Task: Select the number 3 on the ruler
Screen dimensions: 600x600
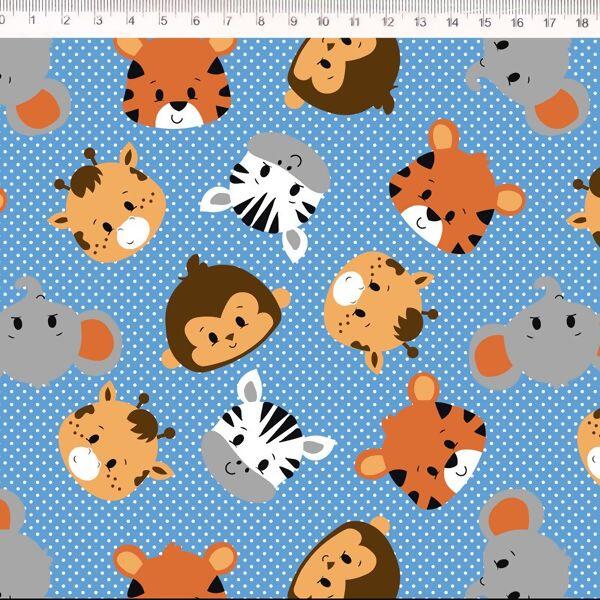Action: click(99, 20)
